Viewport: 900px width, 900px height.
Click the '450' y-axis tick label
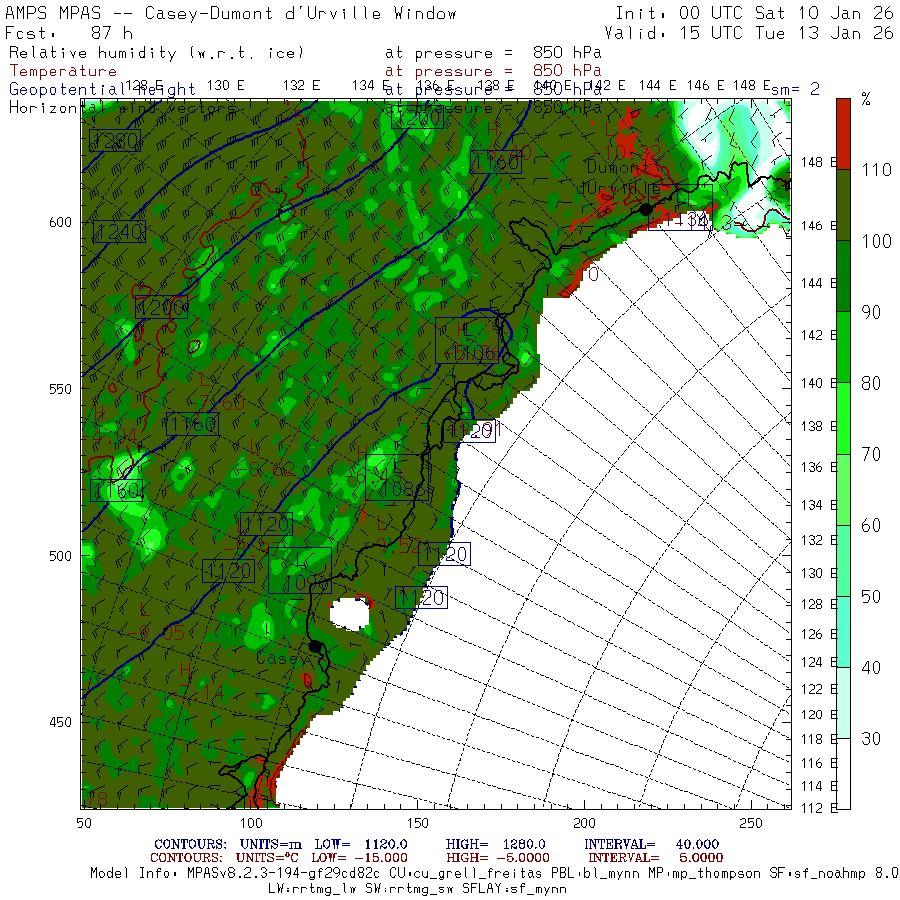pyautogui.click(x=60, y=722)
